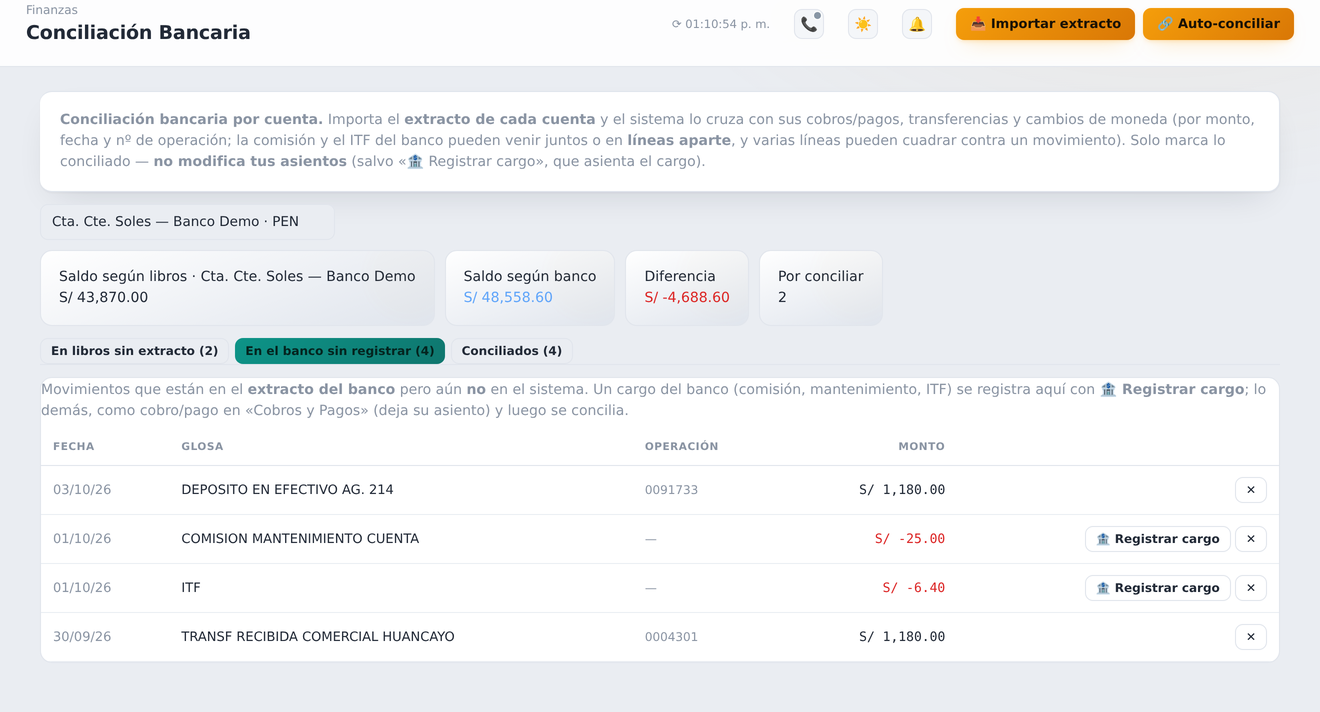The image size is (1320, 712).
Task: Click the DEPOSITO EN EFECTIVO AG. 214 glosa
Action: click(x=287, y=490)
